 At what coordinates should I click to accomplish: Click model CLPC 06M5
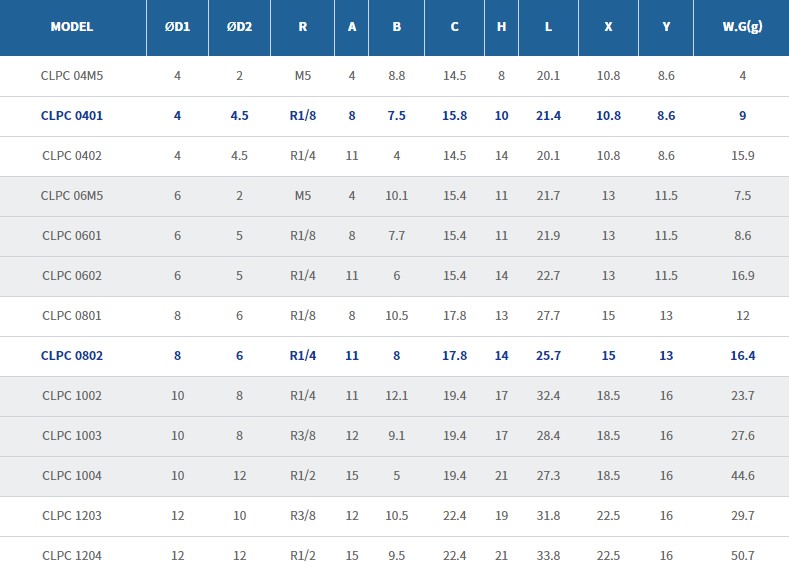[72, 196]
